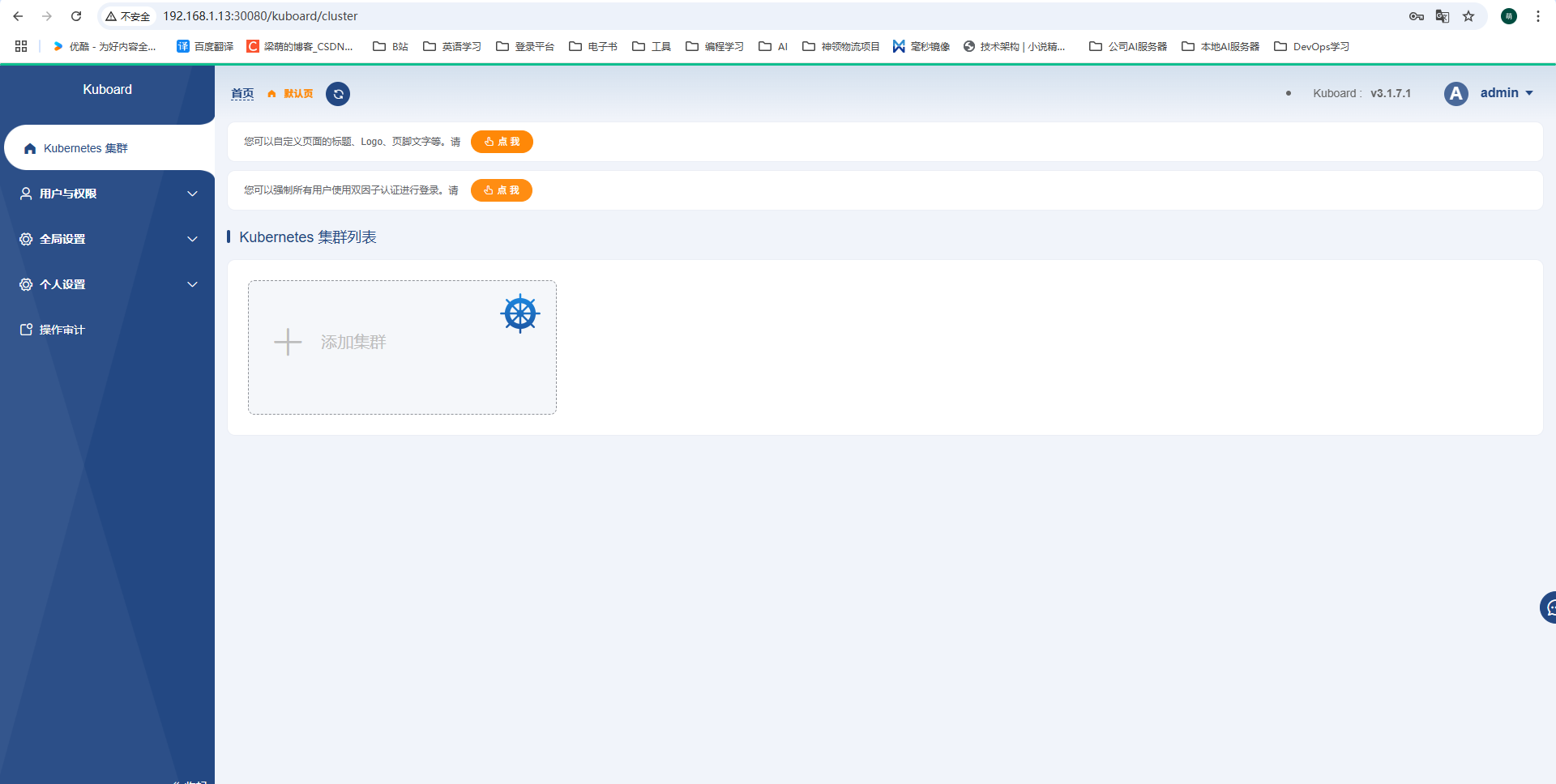Image resolution: width=1556 pixels, height=784 pixels.
Task: Click the password key icon in address bar
Action: [1417, 16]
